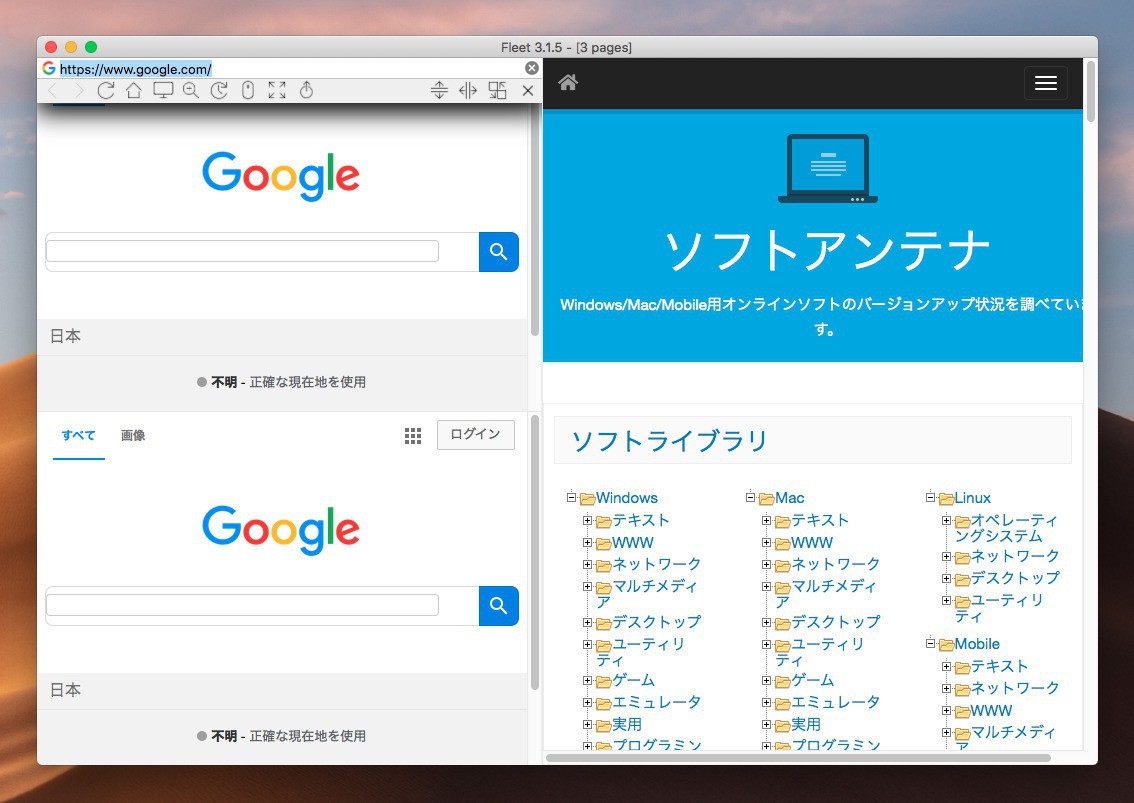Click the Google logo in the lower pane
Image resolution: width=1134 pixels, height=803 pixels.
coord(281,530)
